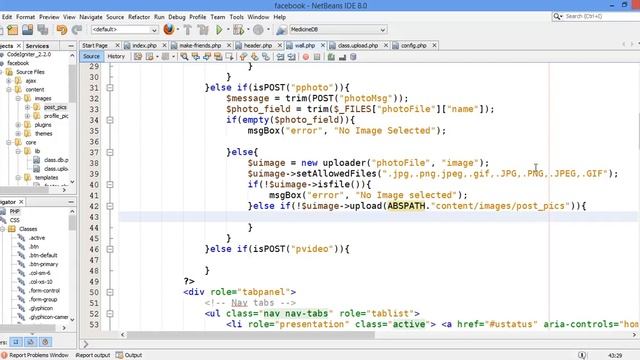The height and width of the screenshot is (360, 640).
Task: Open the Tools menu
Action: point(236,17)
